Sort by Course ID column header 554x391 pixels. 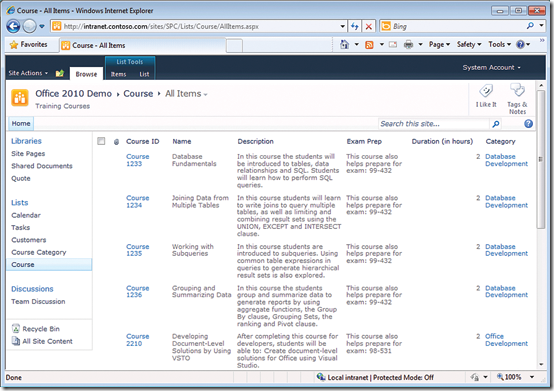pyautogui.click(x=143, y=141)
